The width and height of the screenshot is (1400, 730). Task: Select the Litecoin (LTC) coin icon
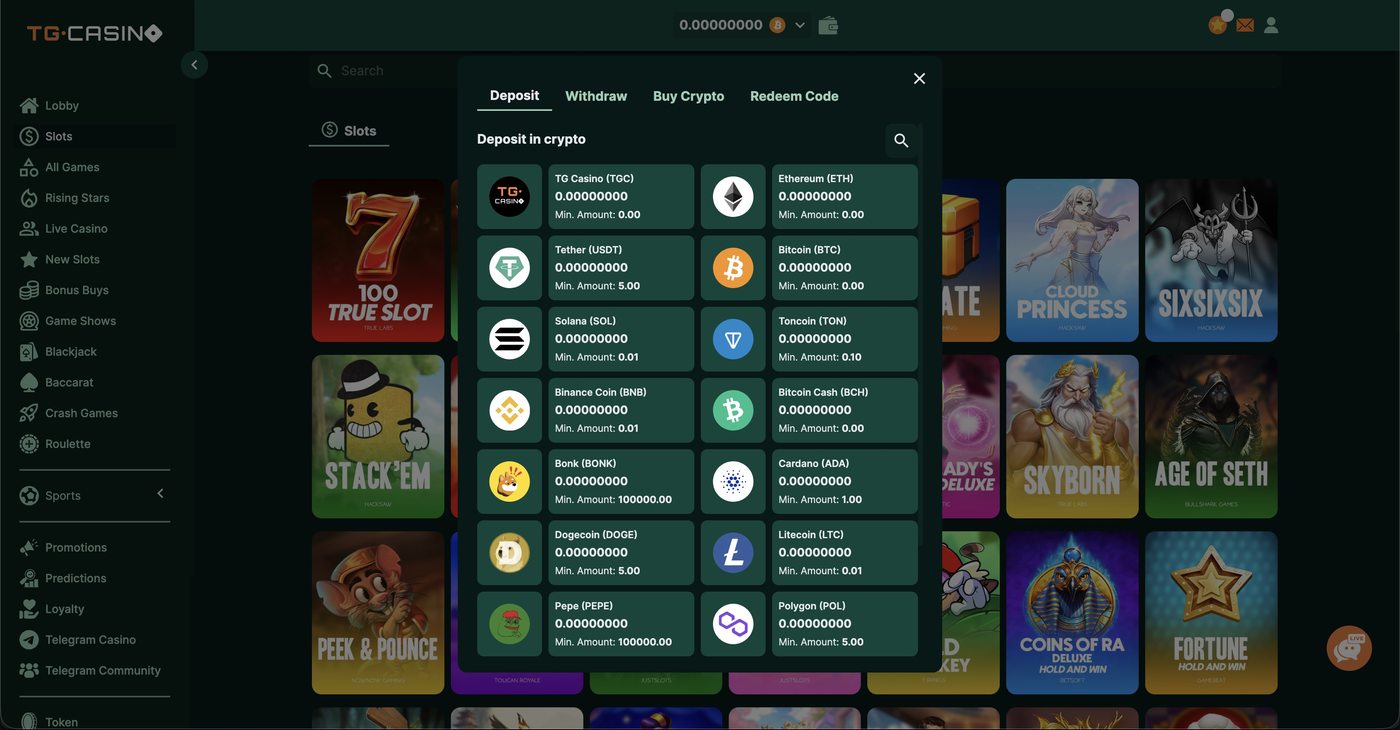tap(733, 552)
